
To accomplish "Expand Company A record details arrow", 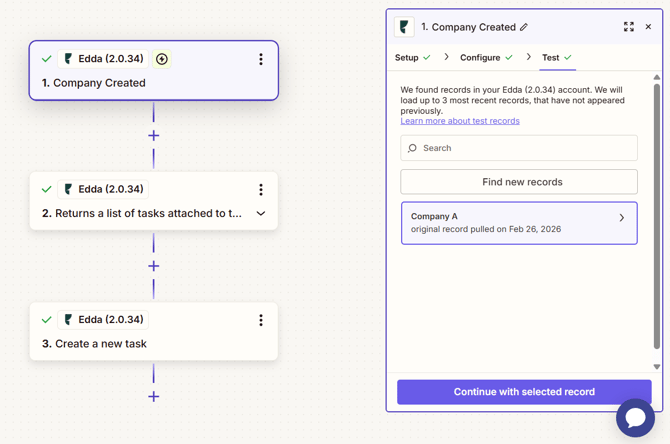I will tap(621, 218).
